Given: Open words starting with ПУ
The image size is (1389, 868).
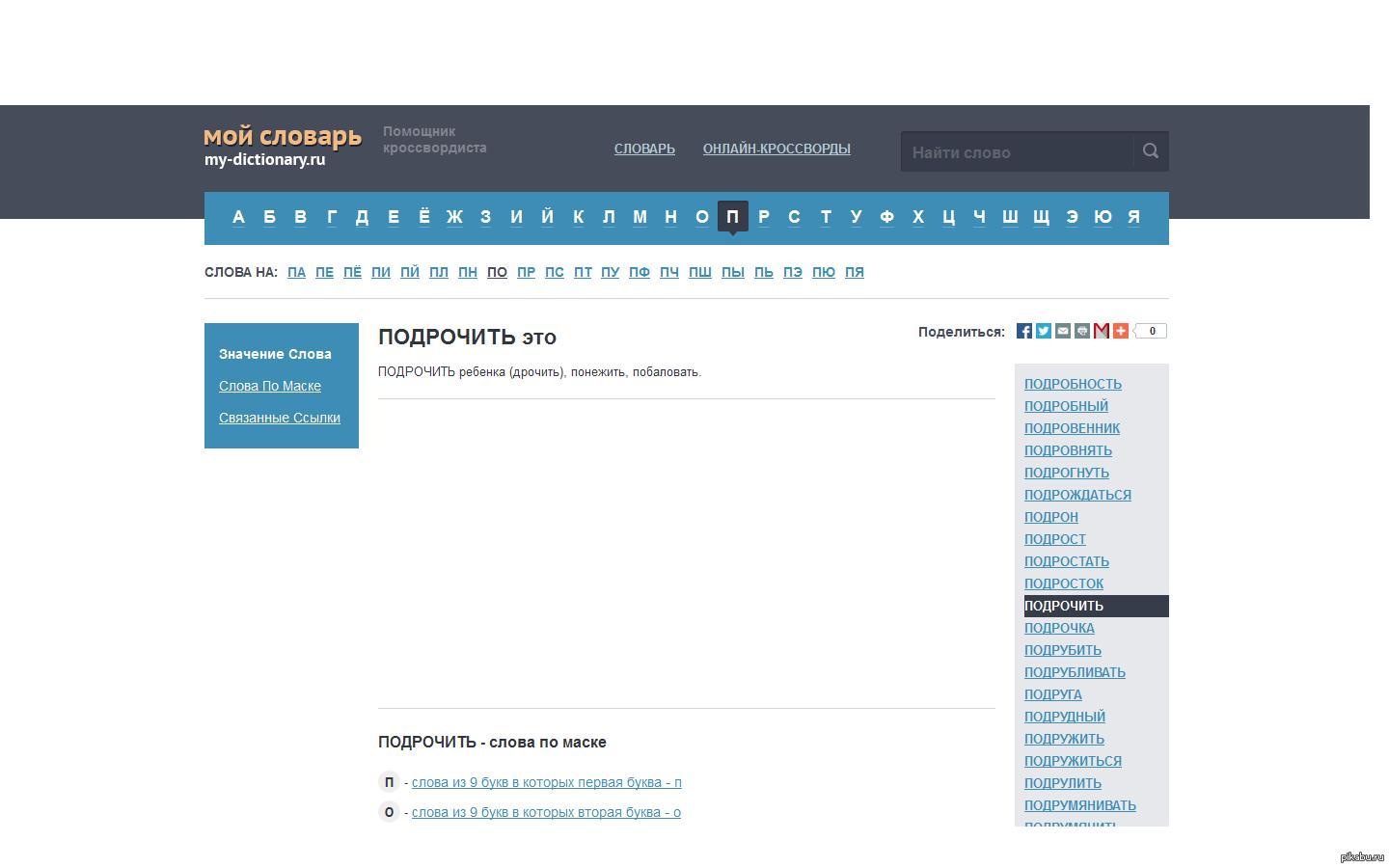Looking at the screenshot, I should (x=610, y=272).
